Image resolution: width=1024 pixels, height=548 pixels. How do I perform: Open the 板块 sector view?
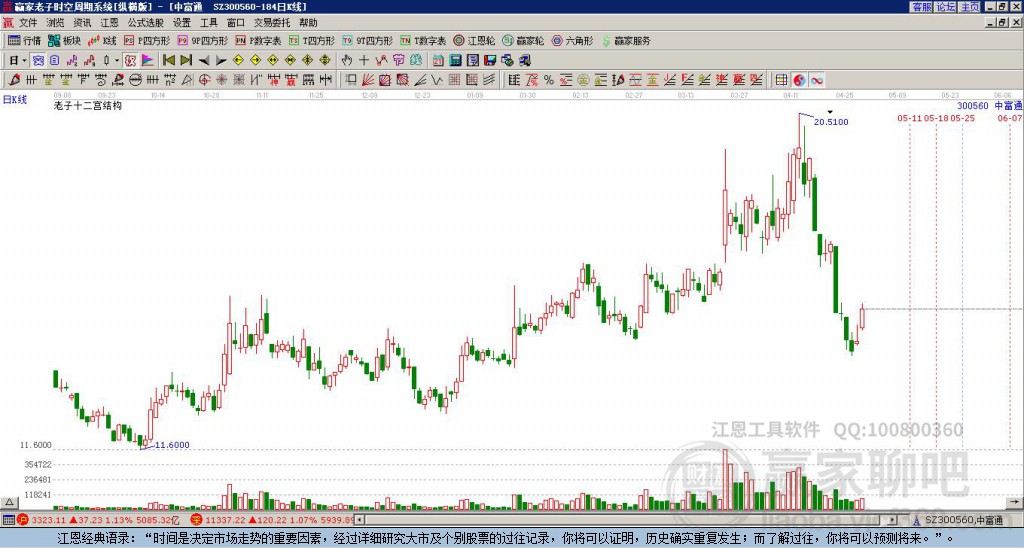(x=64, y=40)
